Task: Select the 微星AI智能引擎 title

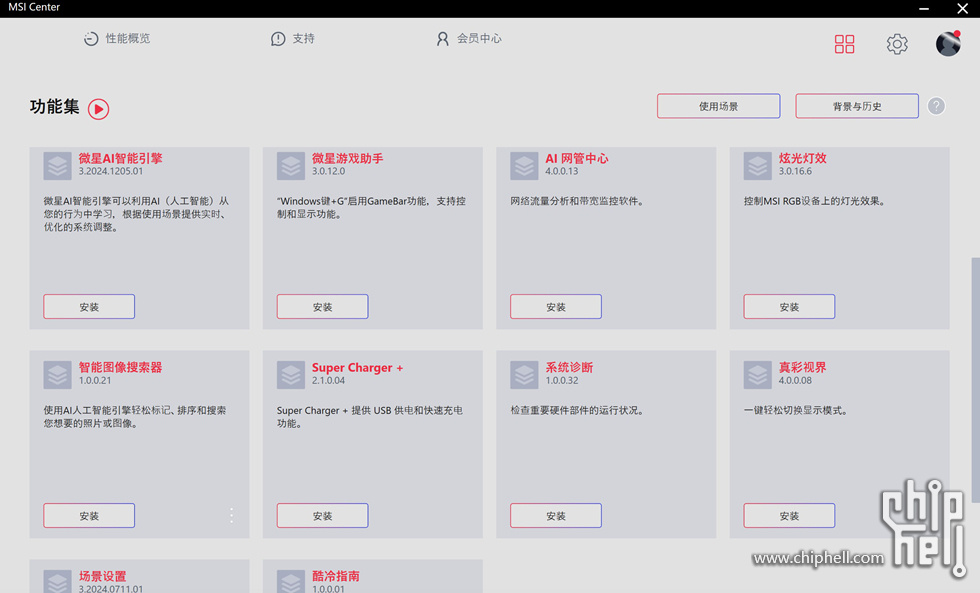Action: coord(121,158)
